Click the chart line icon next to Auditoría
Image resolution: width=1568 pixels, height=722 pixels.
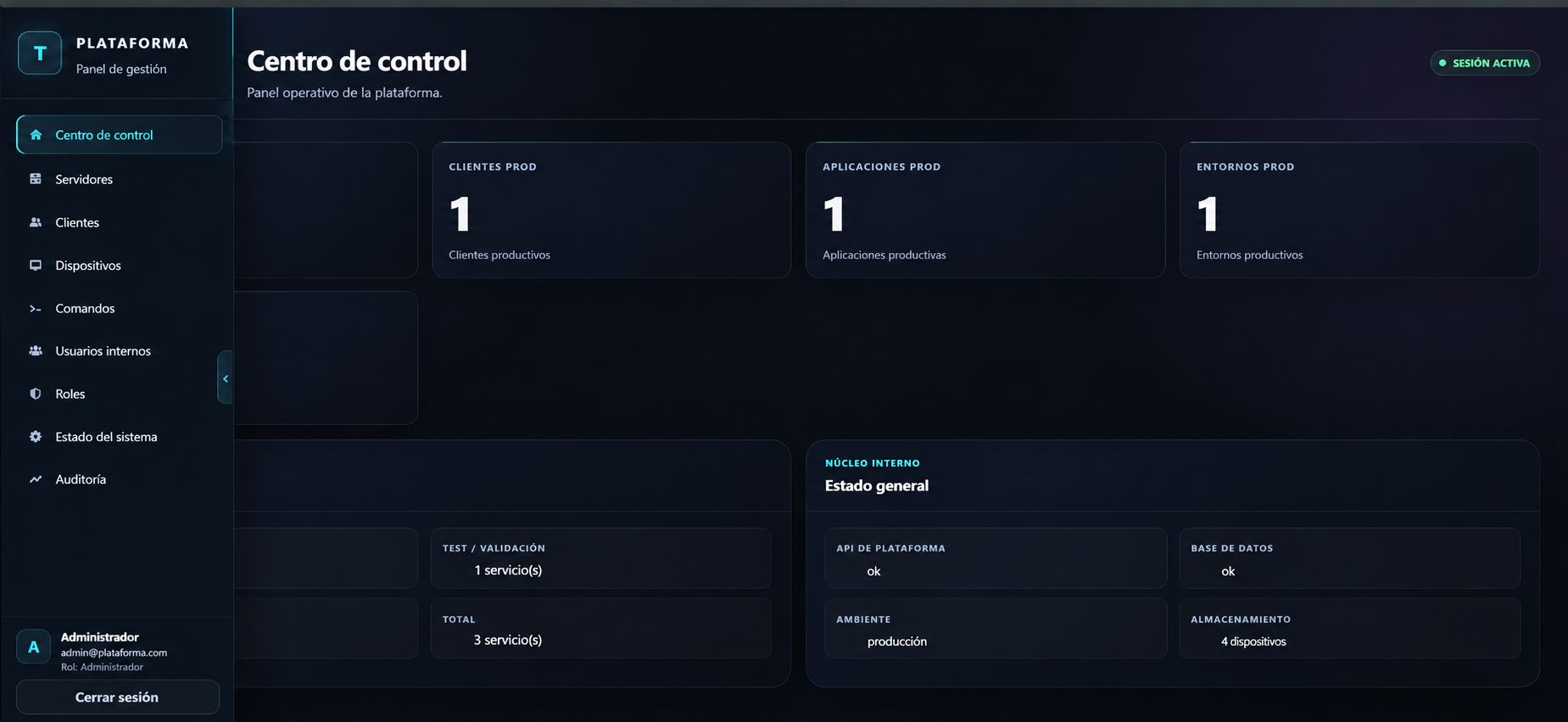pos(36,479)
